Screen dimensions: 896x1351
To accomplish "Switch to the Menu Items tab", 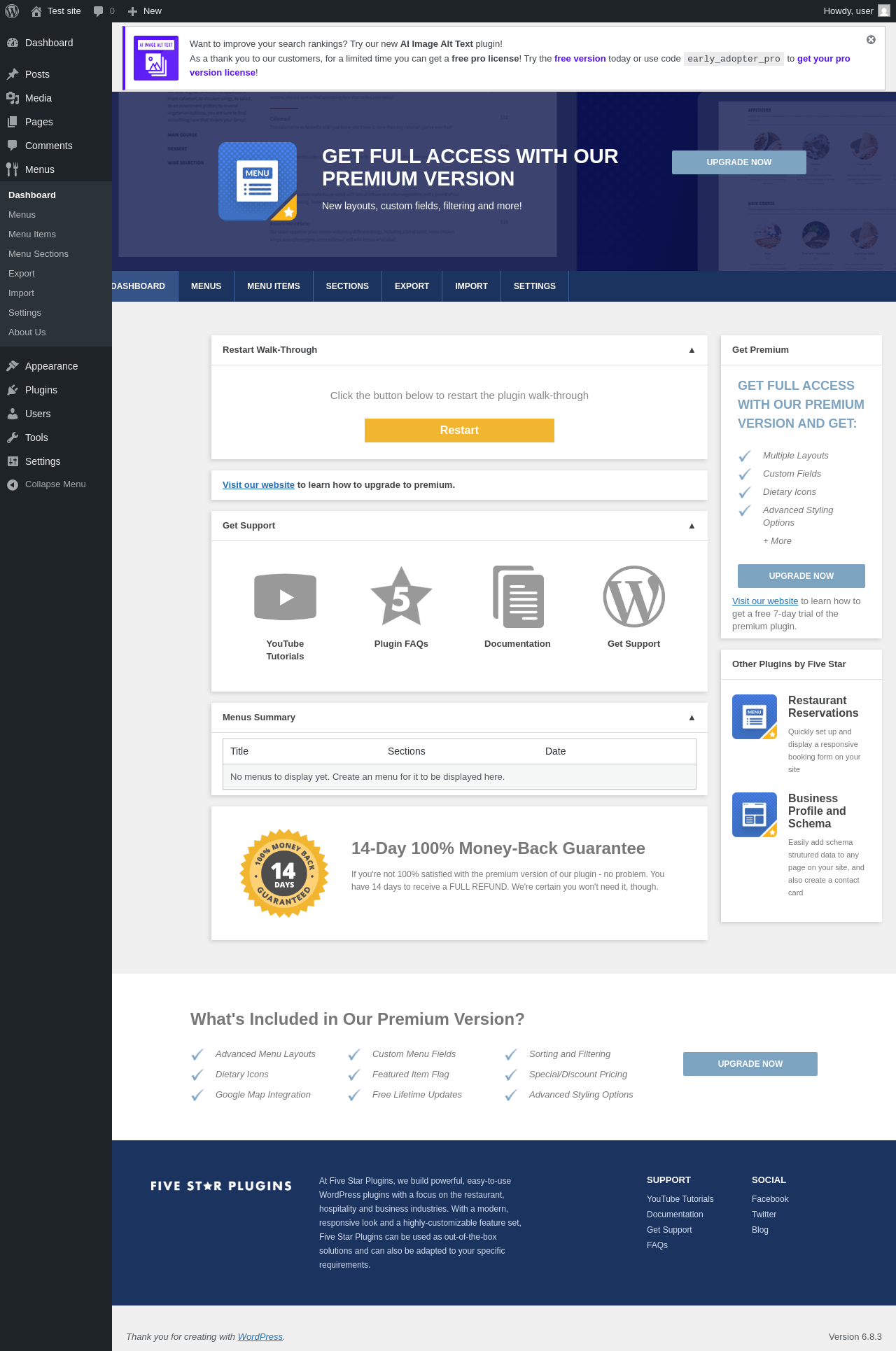I will (x=274, y=286).
